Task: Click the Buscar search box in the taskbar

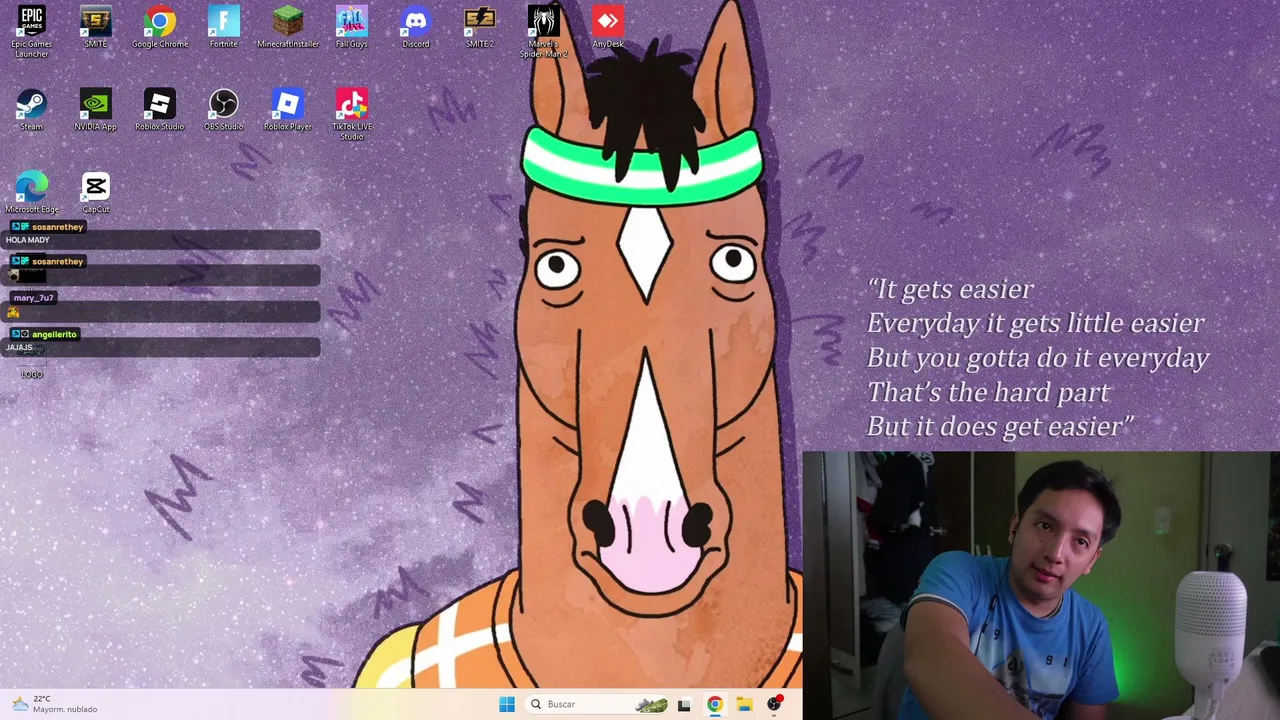Action: pyautogui.click(x=596, y=704)
